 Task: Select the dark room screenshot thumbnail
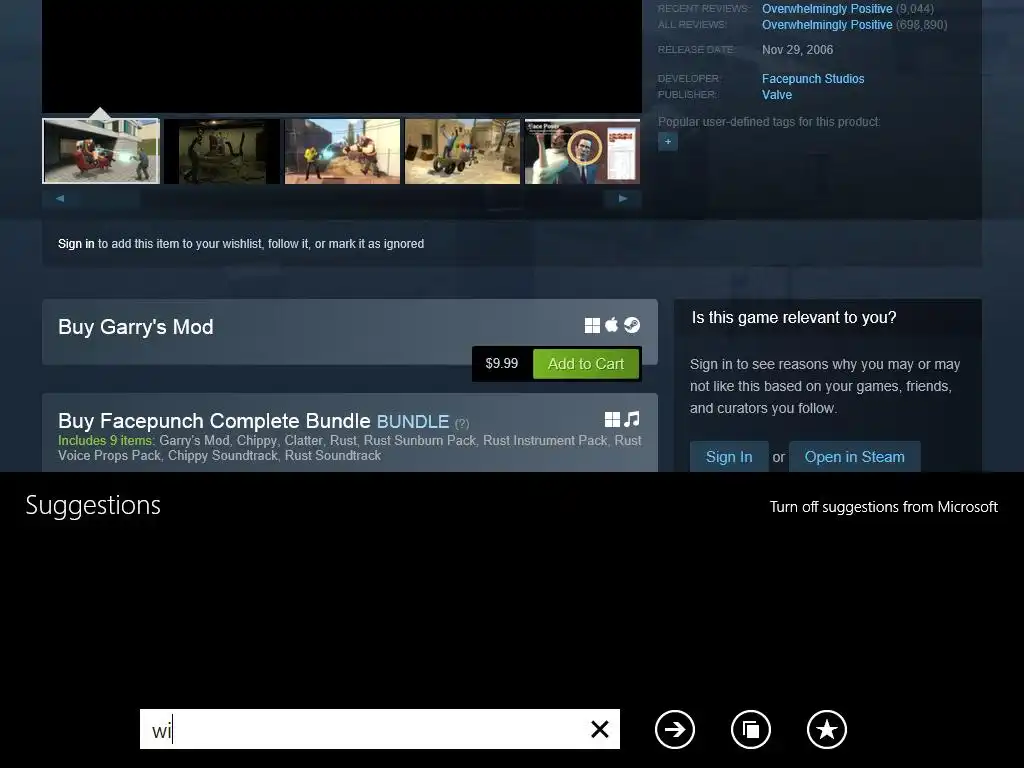[x=222, y=151]
